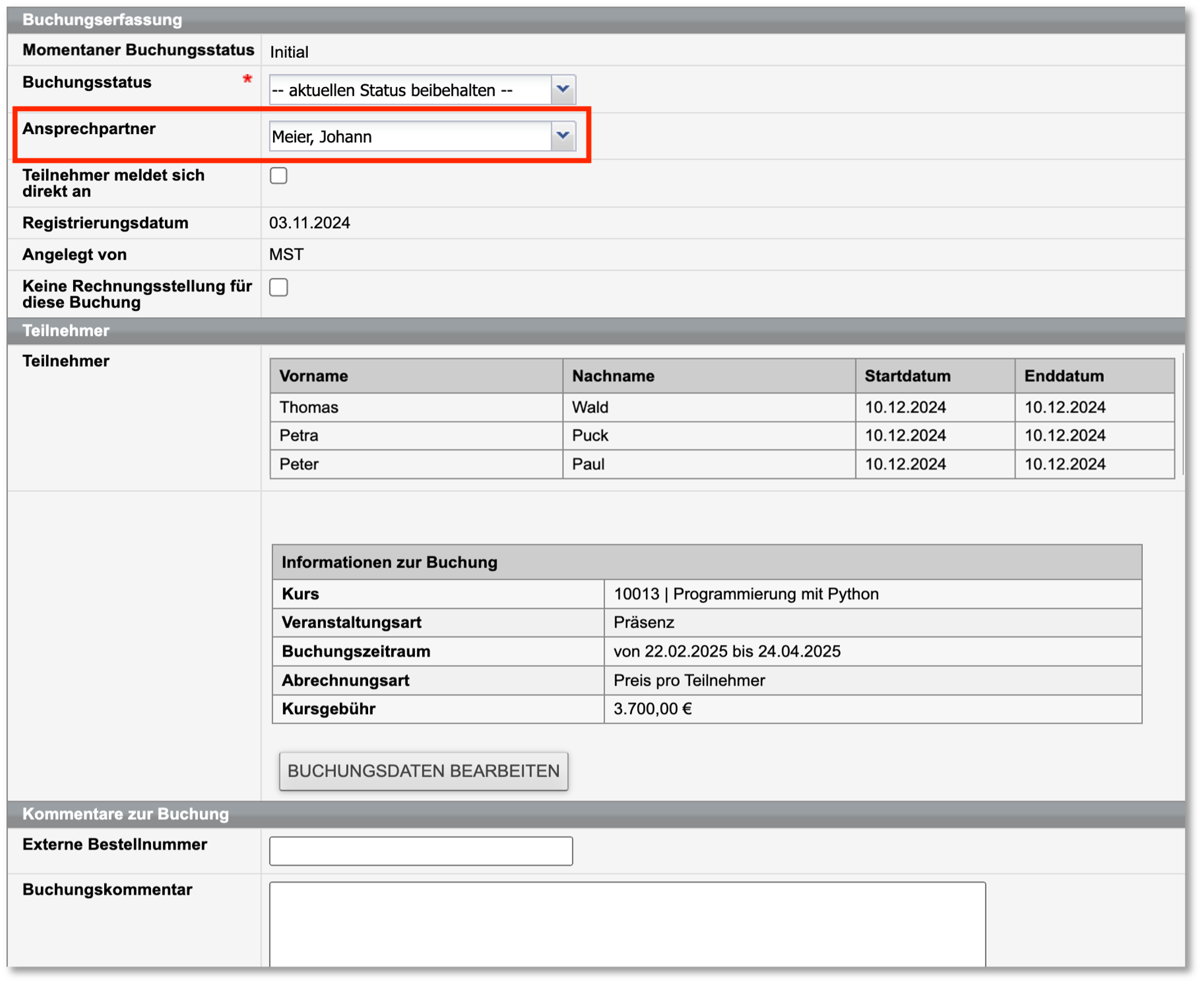Click the BUCHUNGSDATEN BEARBEITEN button

coord(423,770)
